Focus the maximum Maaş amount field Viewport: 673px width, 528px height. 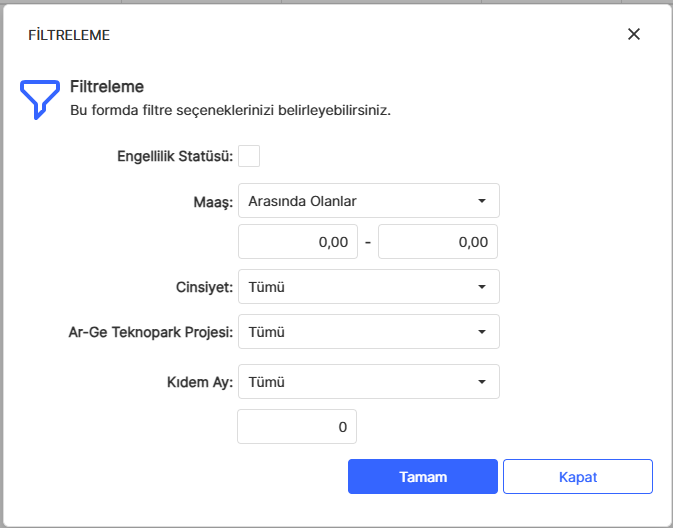pyautogui.click(x=437, y=242)
